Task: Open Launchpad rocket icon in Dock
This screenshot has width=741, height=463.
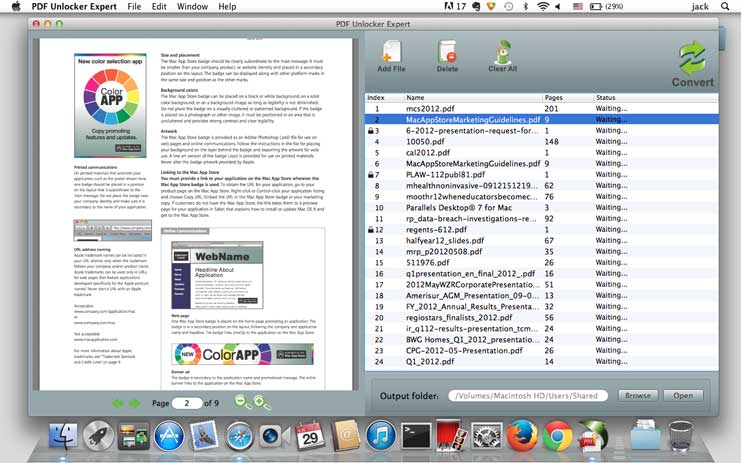Action: point(98,436)
